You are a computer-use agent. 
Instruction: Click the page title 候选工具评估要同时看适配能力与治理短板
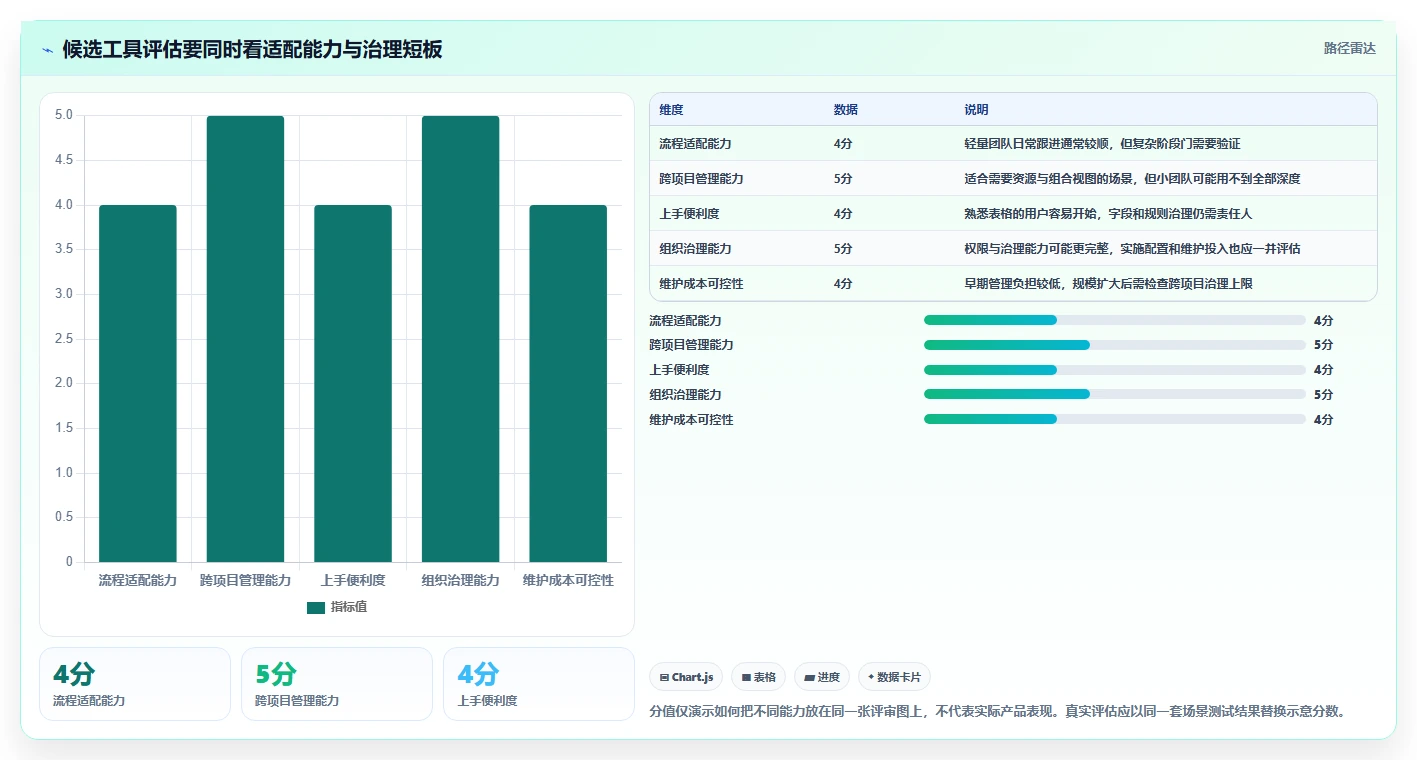tap(252, 50)
